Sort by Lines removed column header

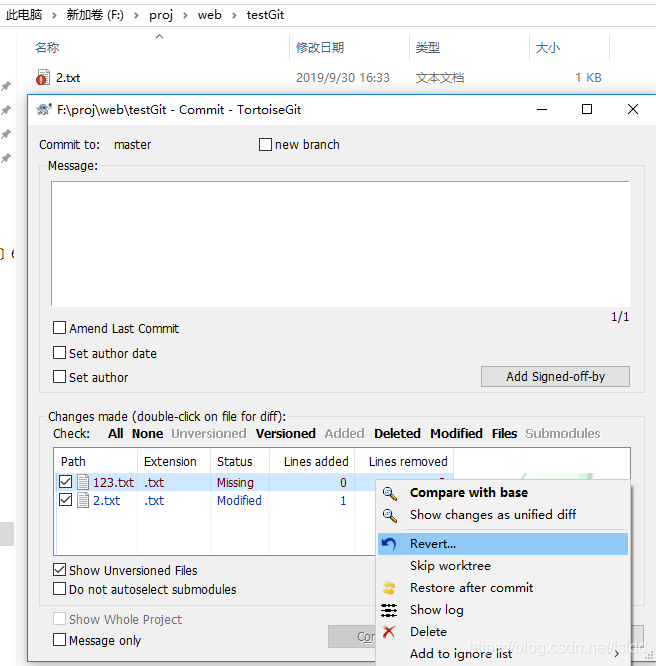[x=404, y=461]
